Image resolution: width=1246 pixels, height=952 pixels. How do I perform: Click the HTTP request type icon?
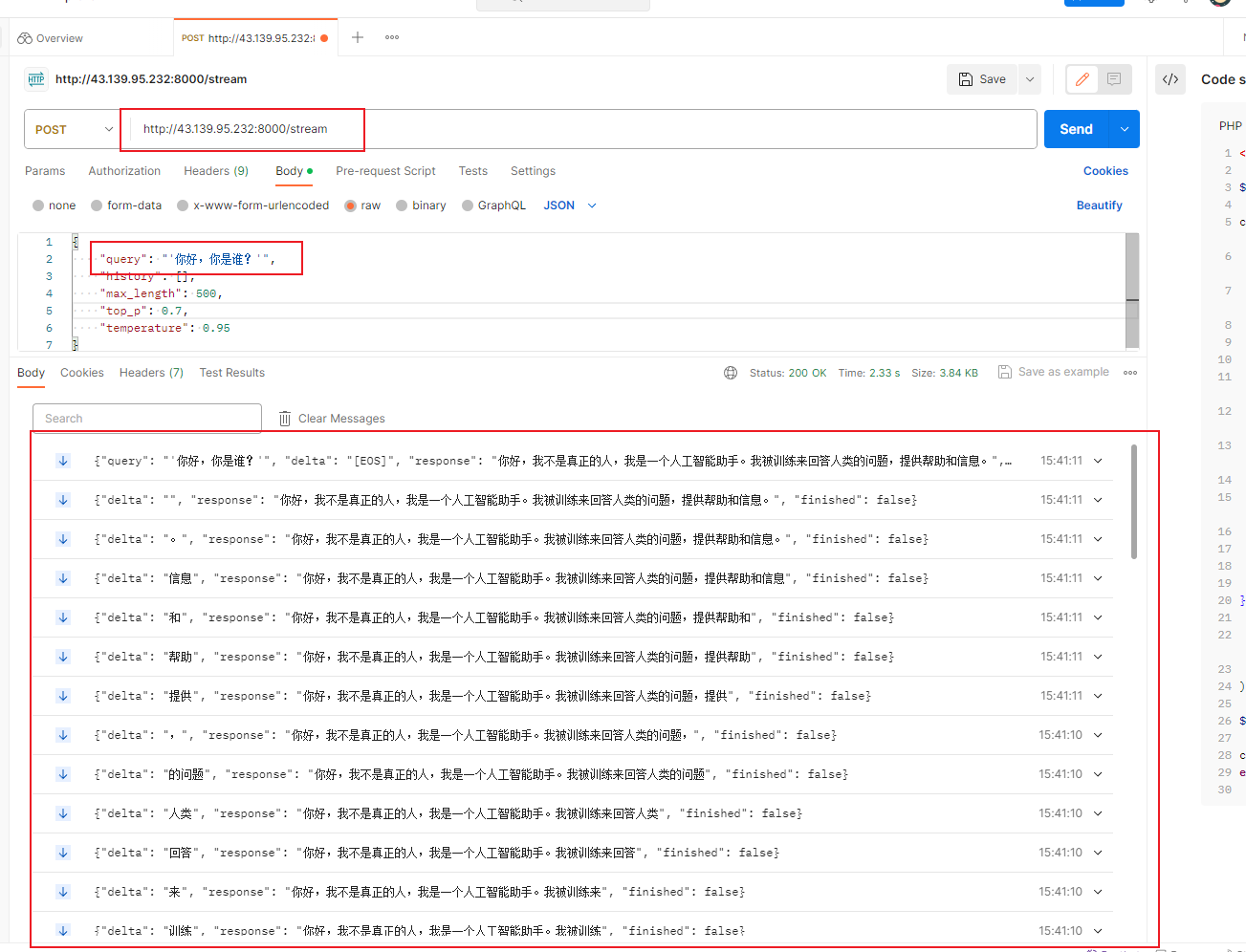[36, 79]
